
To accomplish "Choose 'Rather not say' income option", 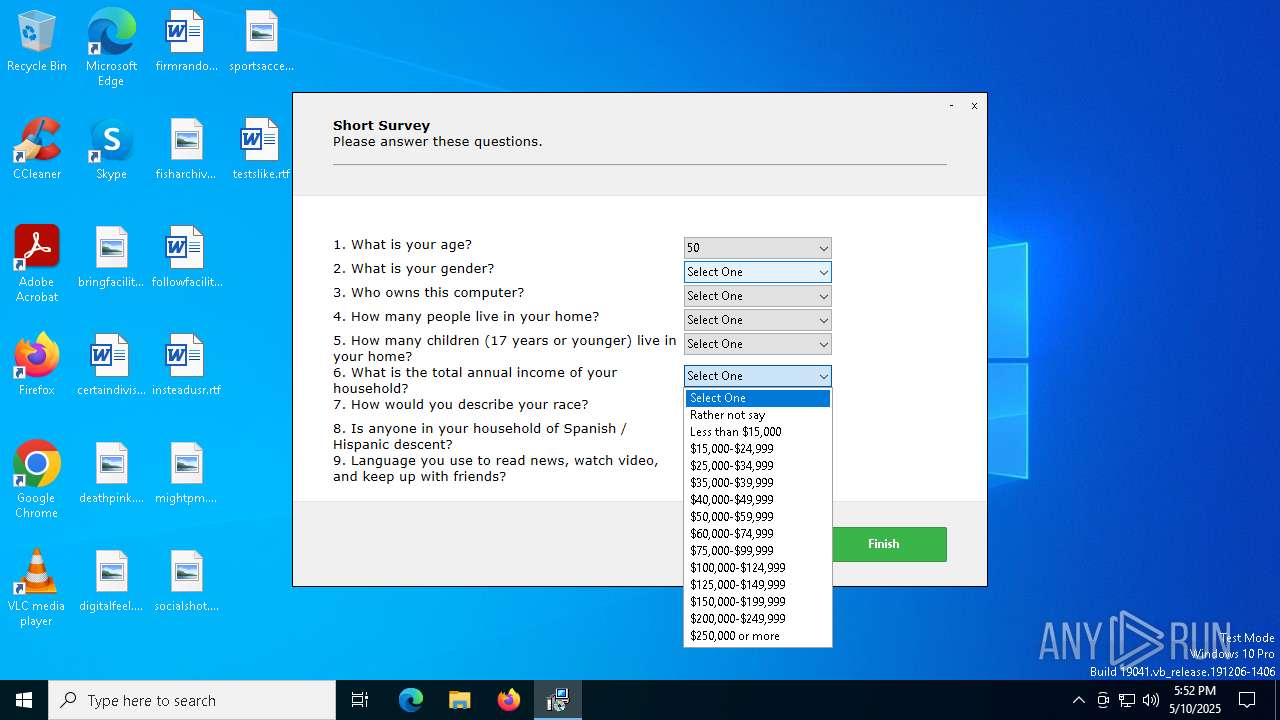I will pyautogui.click(x=758, y=415).
